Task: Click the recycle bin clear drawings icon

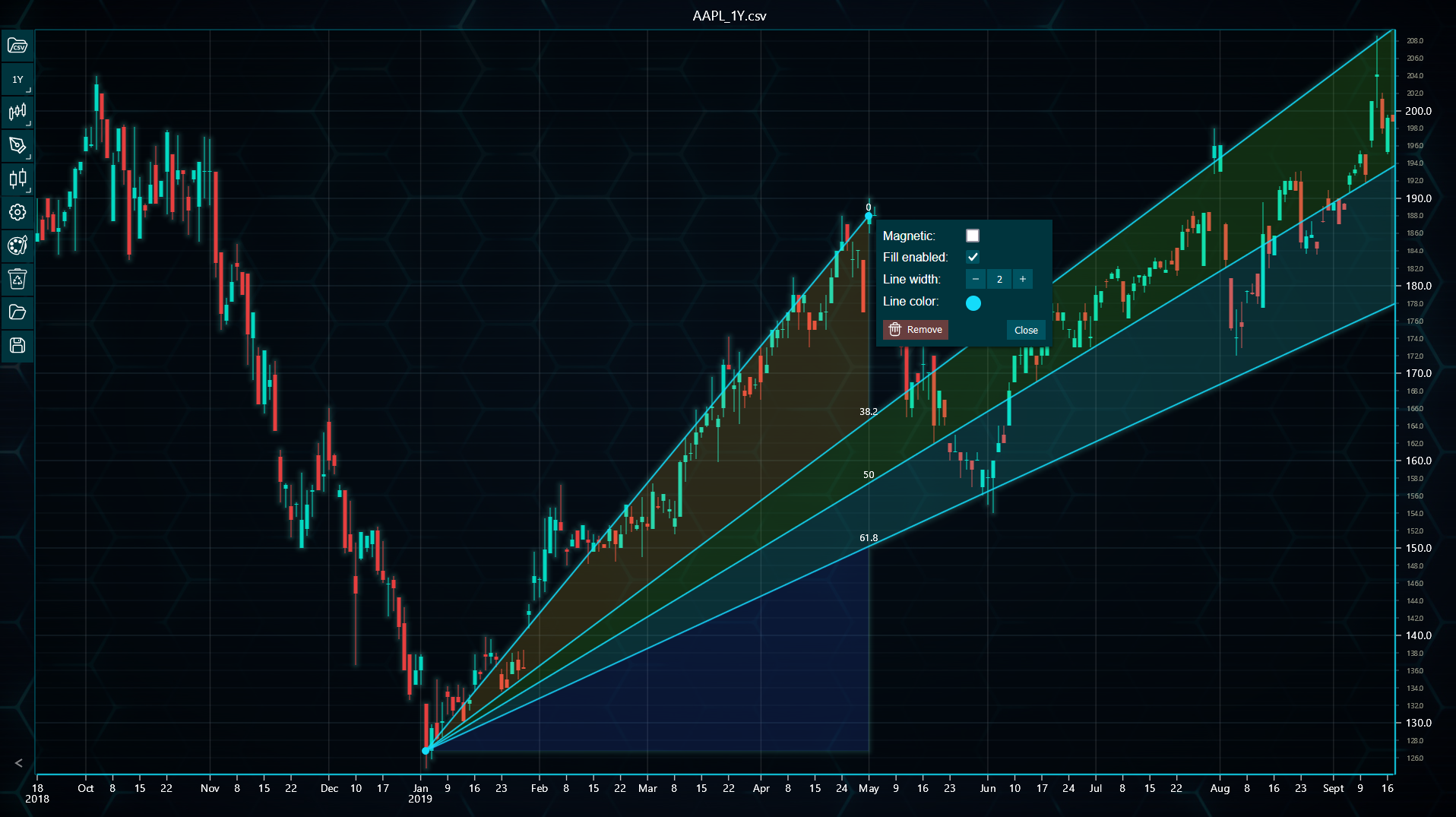Action: coord(17,279)
